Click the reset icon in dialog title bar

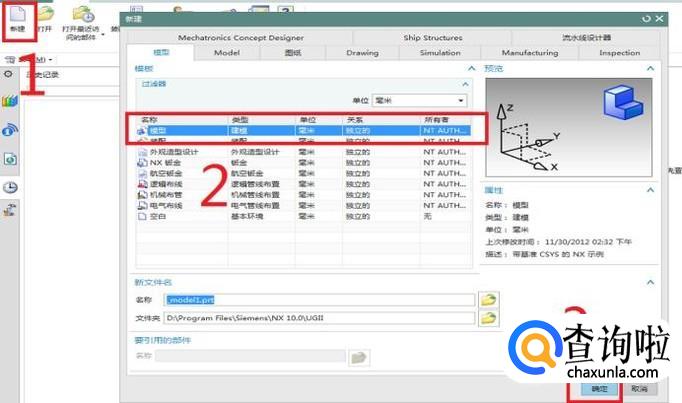tap(646, 19)
